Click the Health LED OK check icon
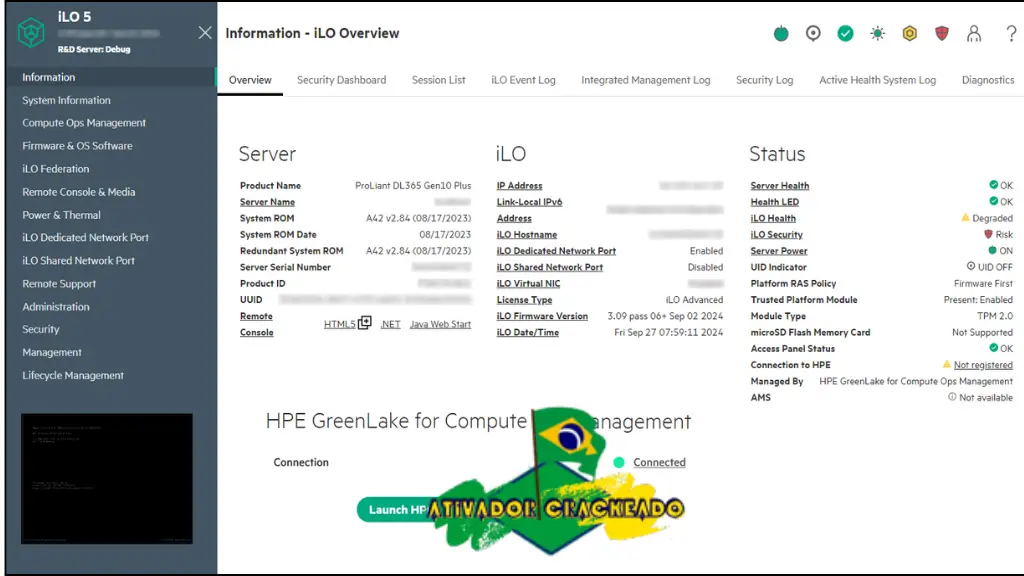1024x576 pixels. [993, 201]
